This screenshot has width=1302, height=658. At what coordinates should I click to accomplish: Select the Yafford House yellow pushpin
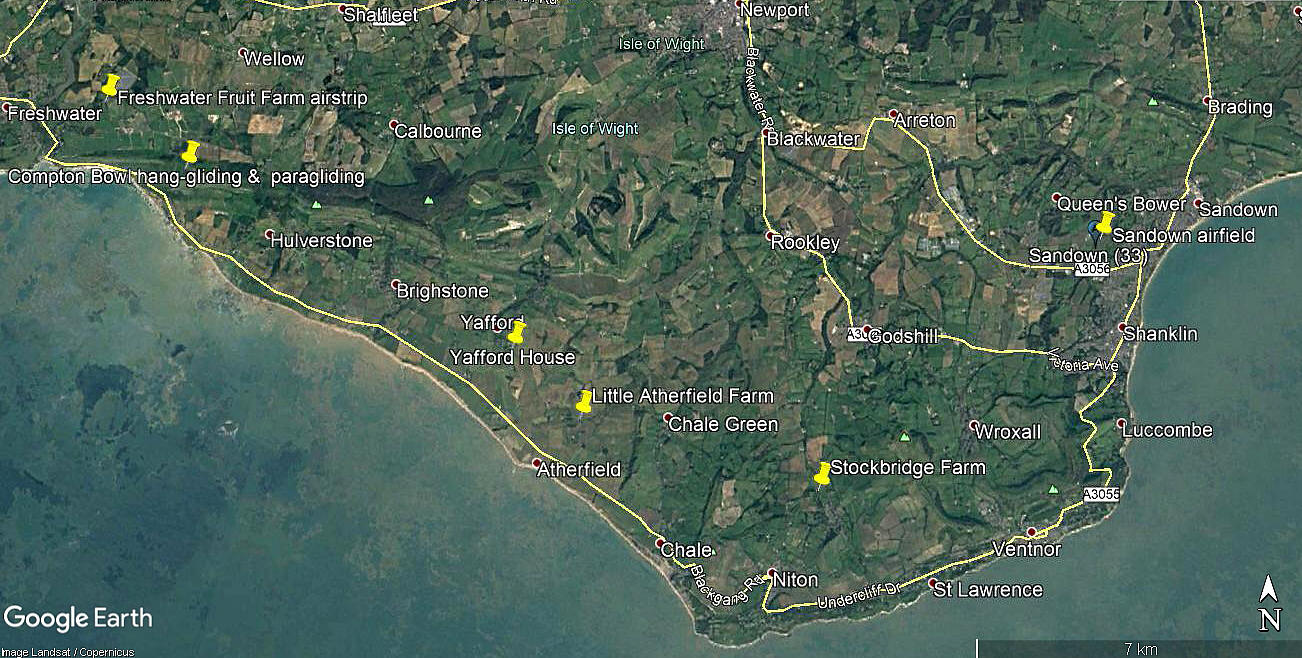[x=517, y=332]
